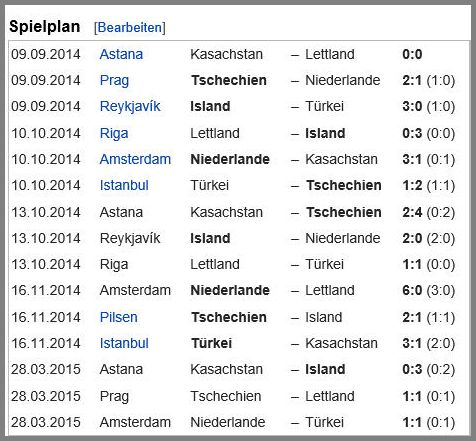Select the 0:0 Kasachstan–Lettland score
The height and width of the screenshot is (441, 476).
point(412,54)
